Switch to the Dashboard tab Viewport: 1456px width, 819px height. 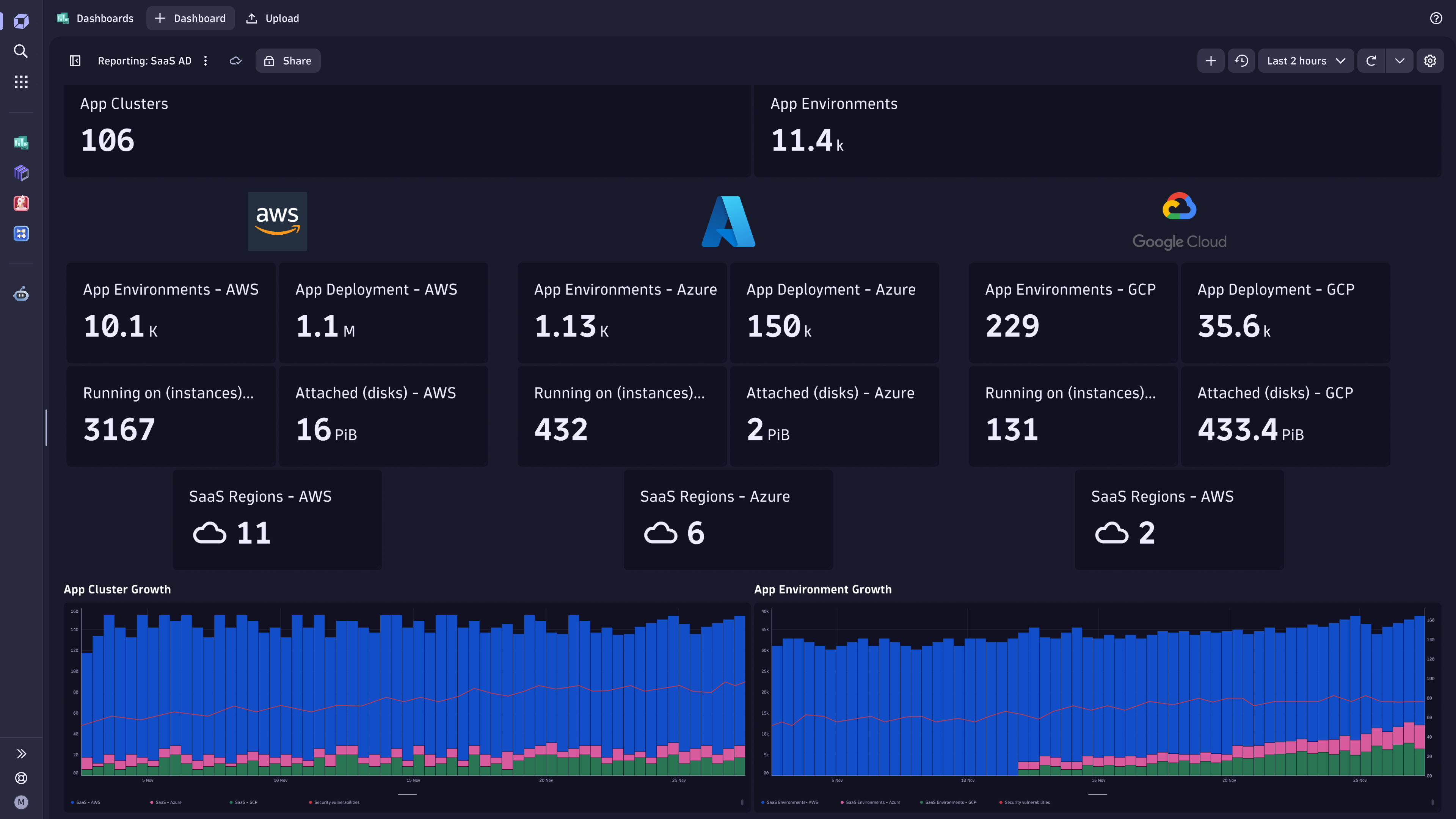point(190,18)
